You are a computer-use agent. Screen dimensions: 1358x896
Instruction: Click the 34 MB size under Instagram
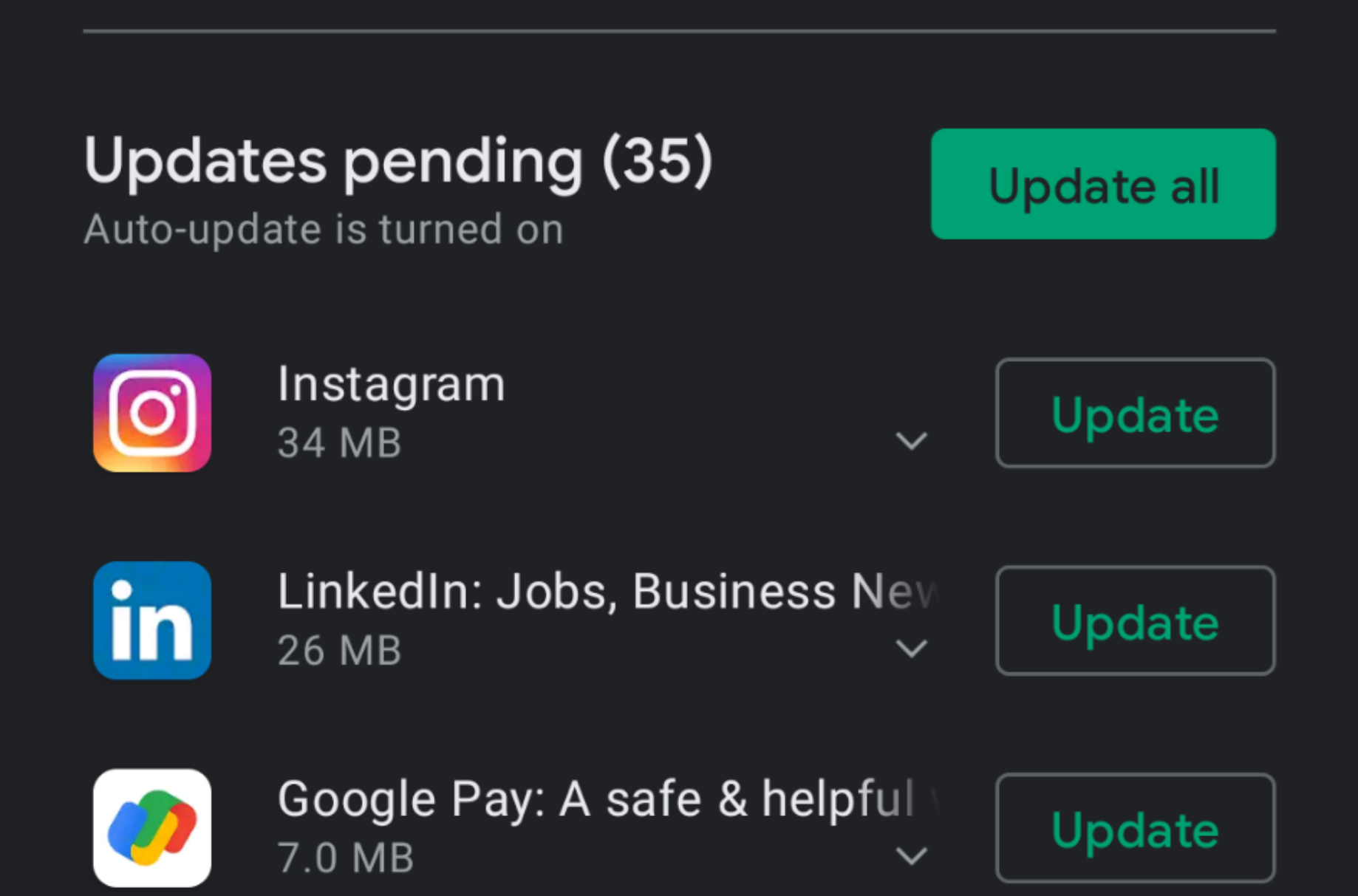(339, 443)
